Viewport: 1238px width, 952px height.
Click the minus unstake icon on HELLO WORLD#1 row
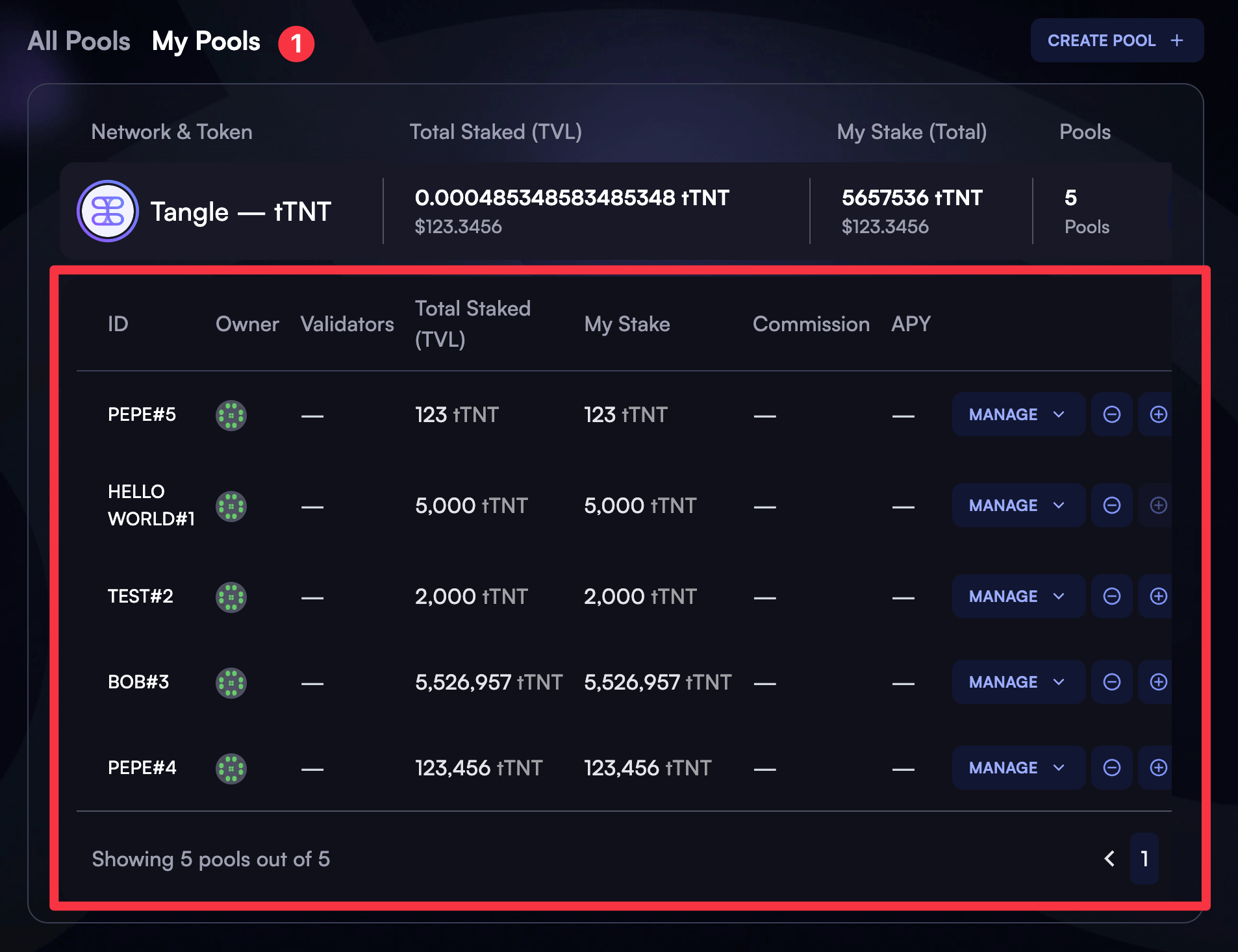tap(1111, 505)
